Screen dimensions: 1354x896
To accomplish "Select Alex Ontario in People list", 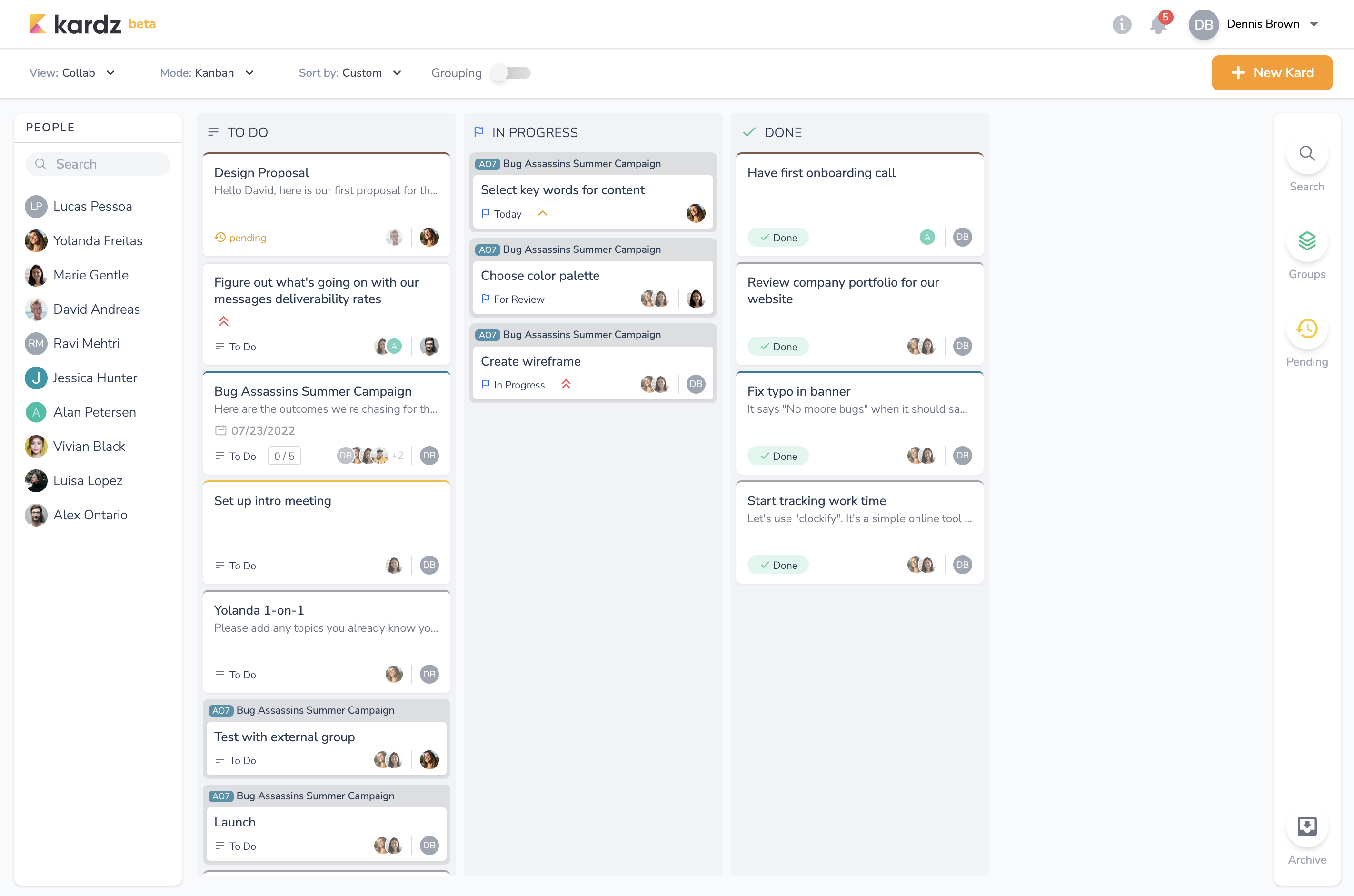I will 77,515.
